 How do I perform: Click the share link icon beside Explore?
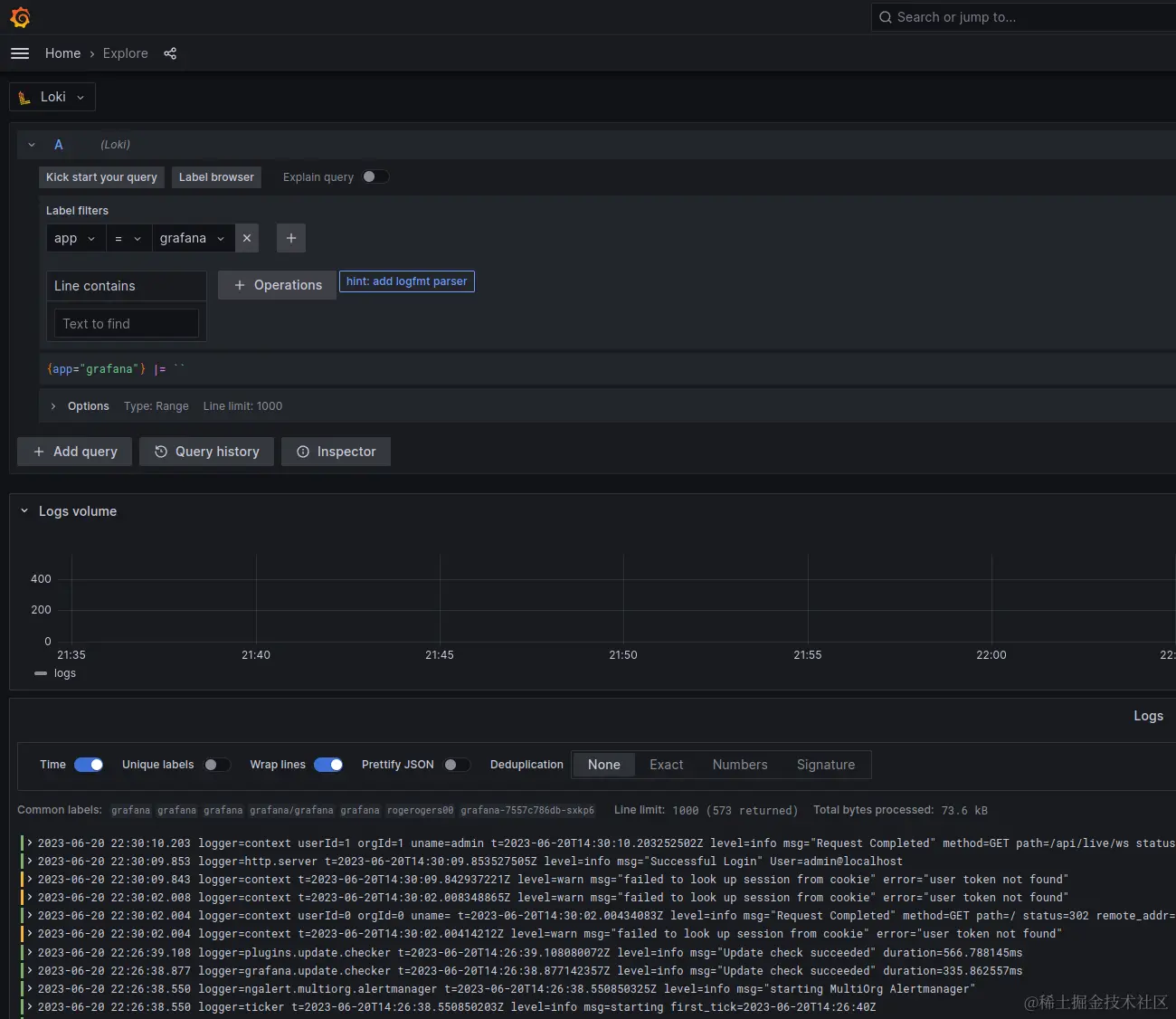tap(170, 53)
